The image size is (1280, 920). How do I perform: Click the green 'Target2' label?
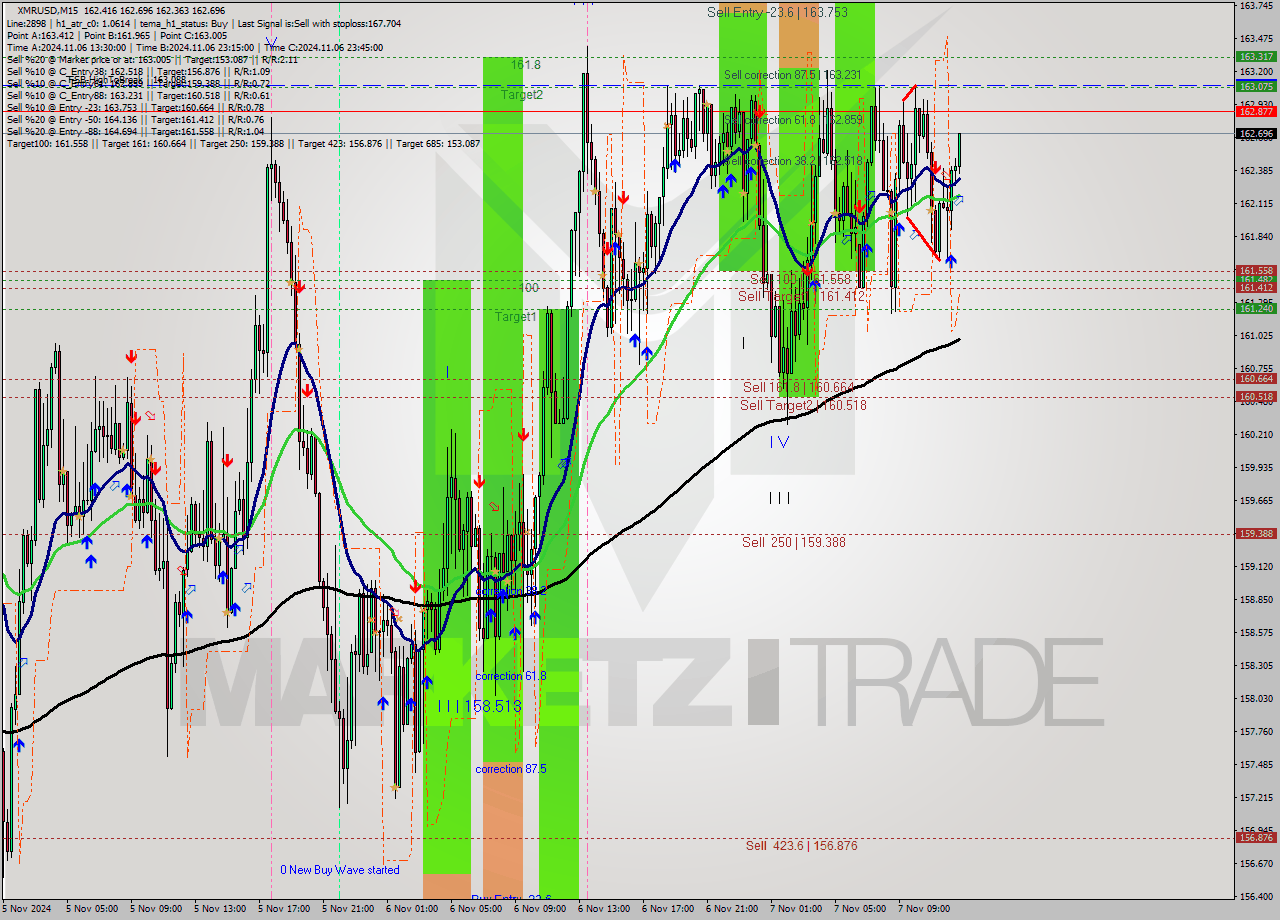click(522, 95)
